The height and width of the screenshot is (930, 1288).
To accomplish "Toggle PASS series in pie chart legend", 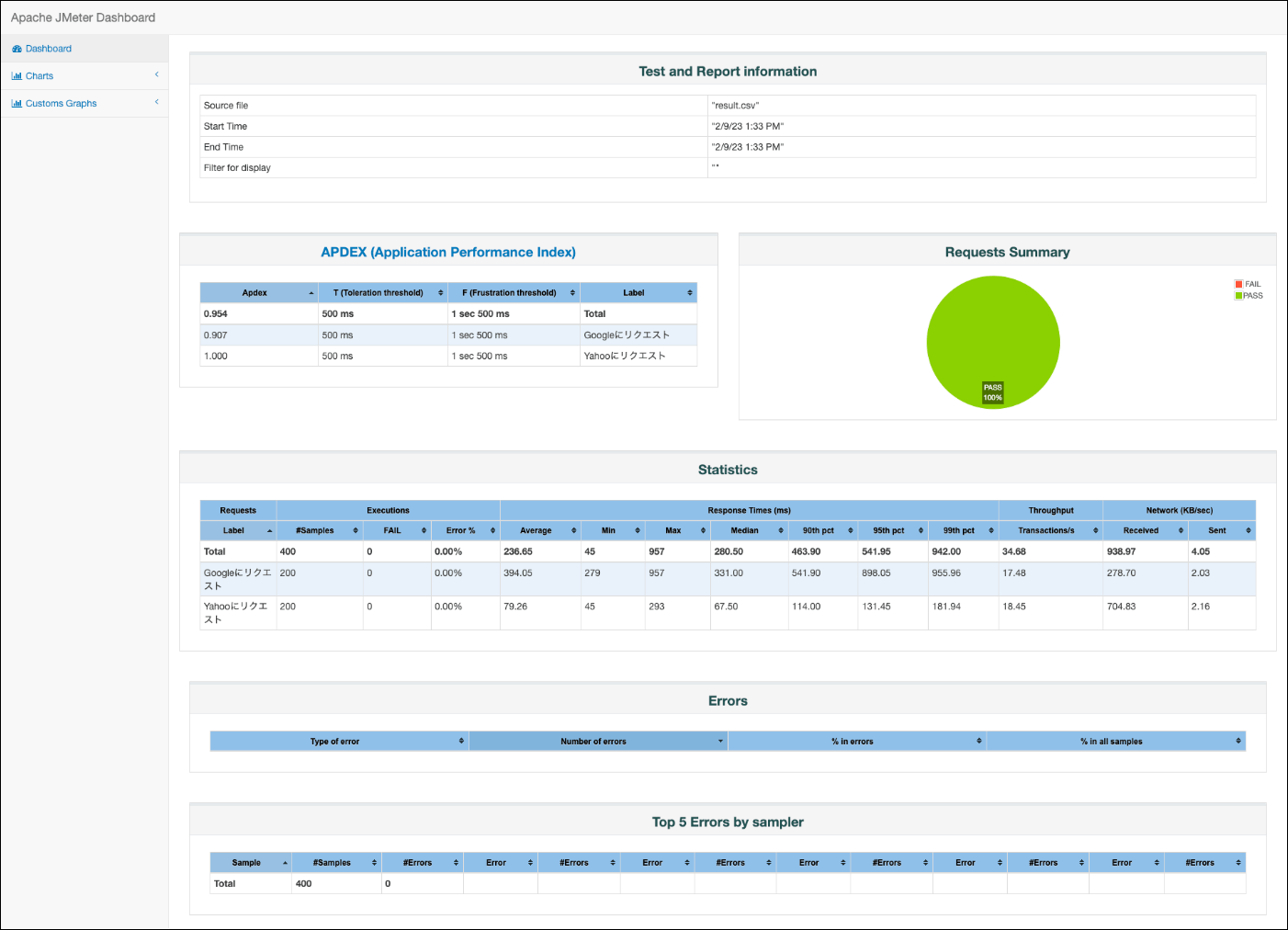I will 1248,296.
